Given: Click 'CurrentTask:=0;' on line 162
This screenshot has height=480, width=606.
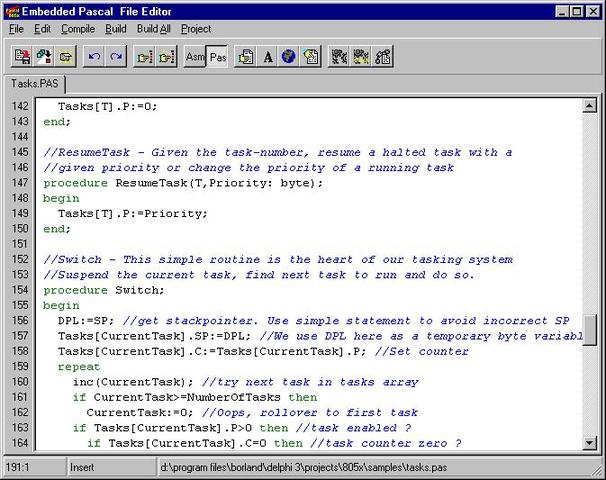Looking at the screenshot, I should click(140, 413).
